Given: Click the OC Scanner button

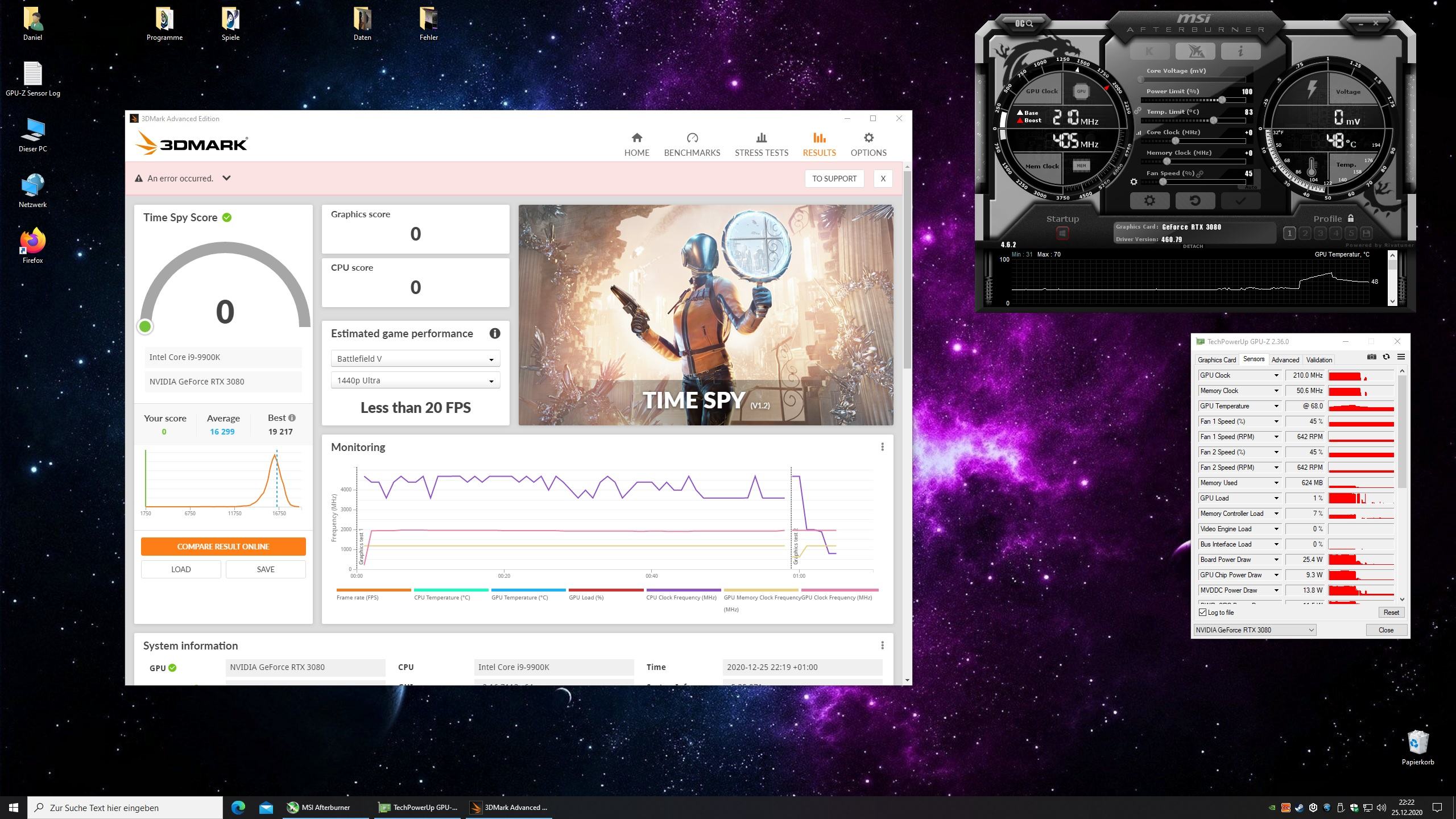Looking at the screenshot, I should point(1024,23).
